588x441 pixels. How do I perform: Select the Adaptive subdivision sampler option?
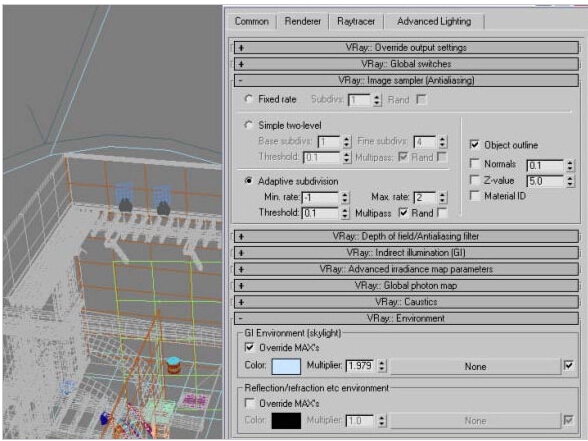click(x=249, y=181)
